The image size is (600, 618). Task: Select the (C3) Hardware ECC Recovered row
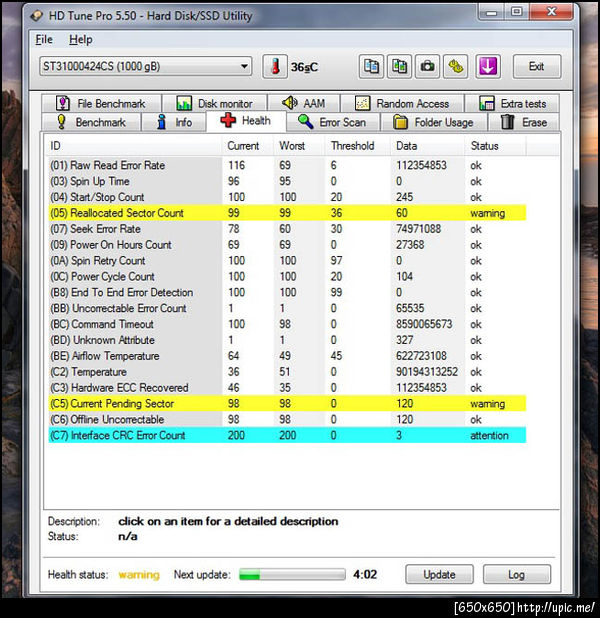(287, 388)
